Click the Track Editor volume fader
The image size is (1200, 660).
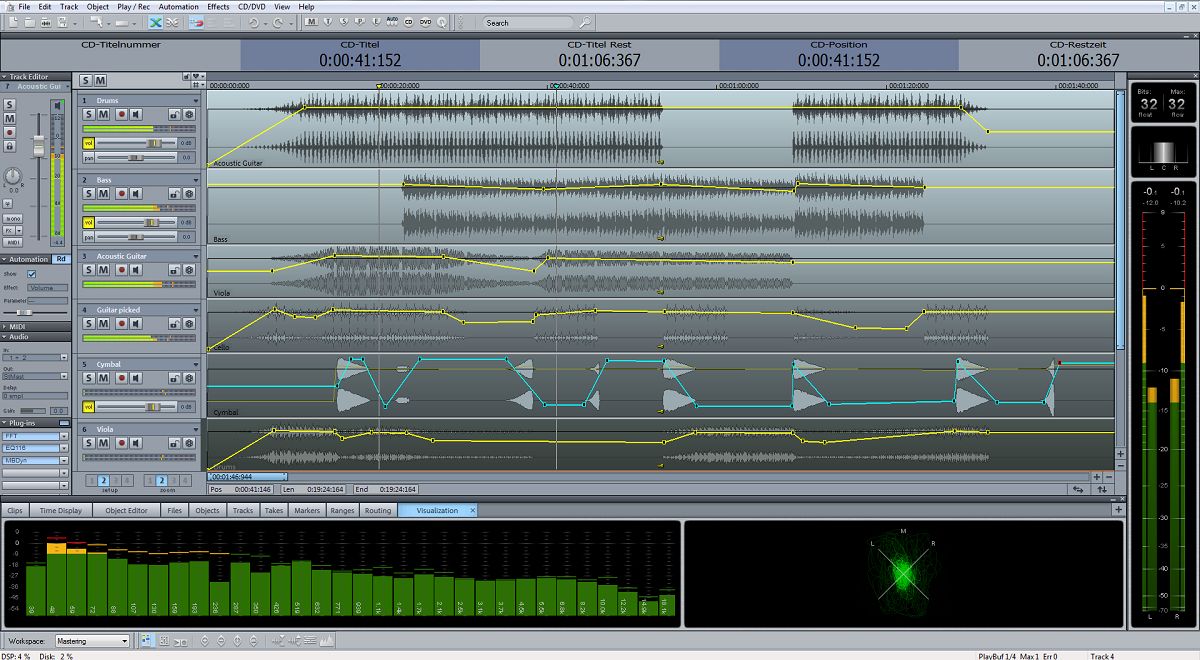coord(39,146)
